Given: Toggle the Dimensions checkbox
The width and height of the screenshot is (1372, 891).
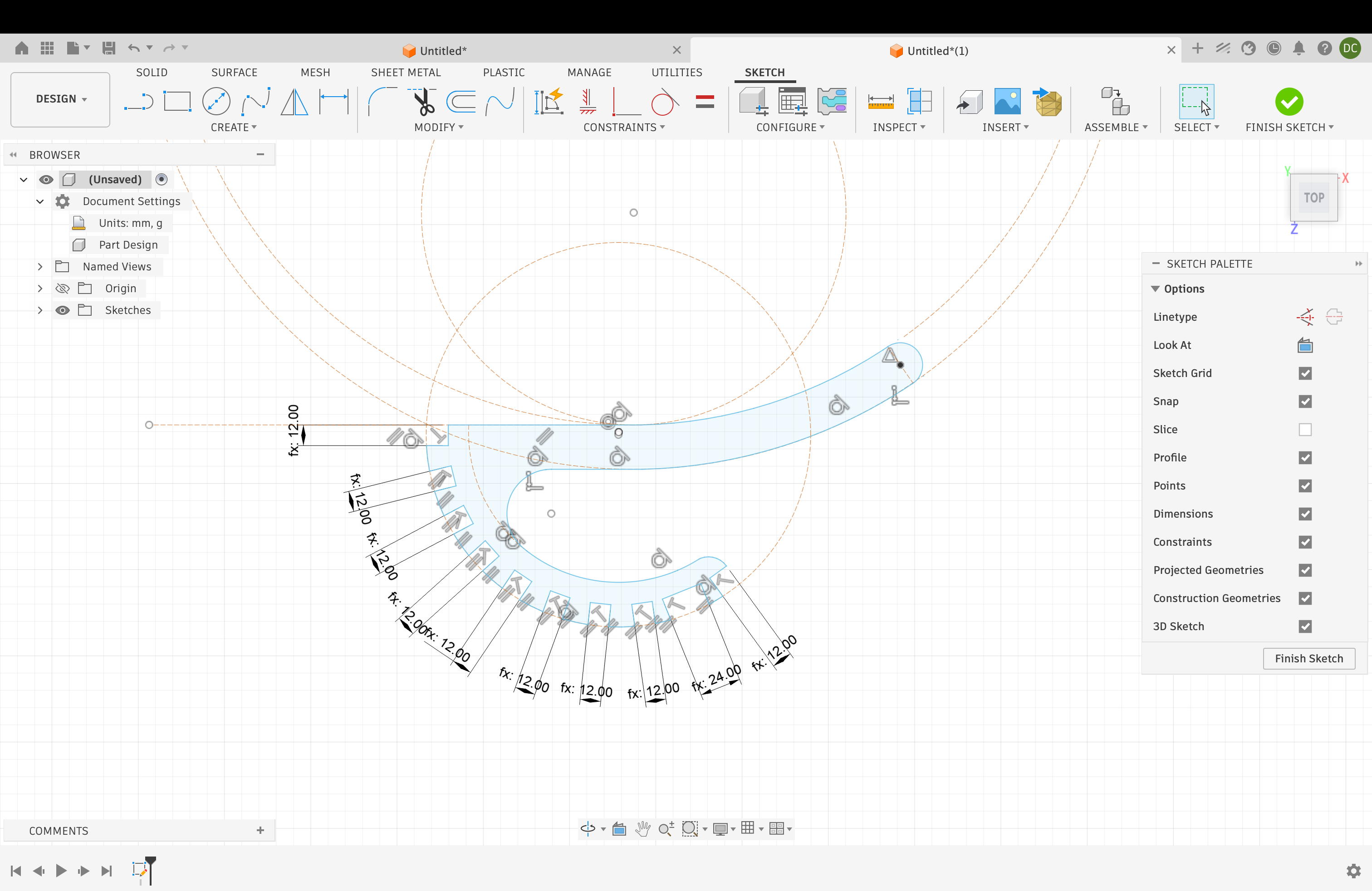Looking at the screenshot, I should point(1305,514).
